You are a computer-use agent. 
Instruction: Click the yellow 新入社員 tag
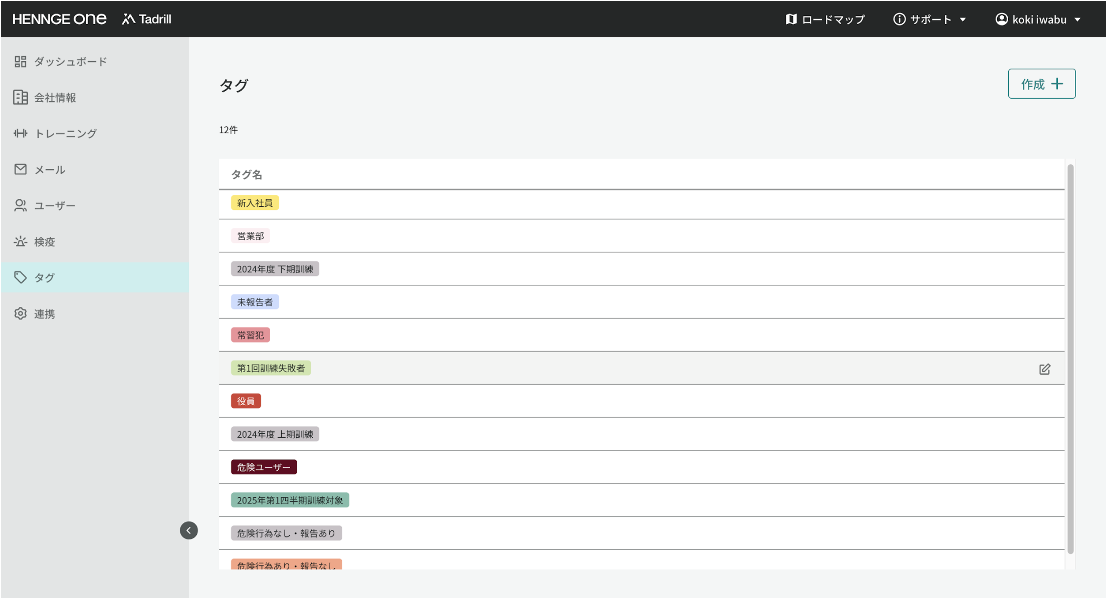coord(255,203)
